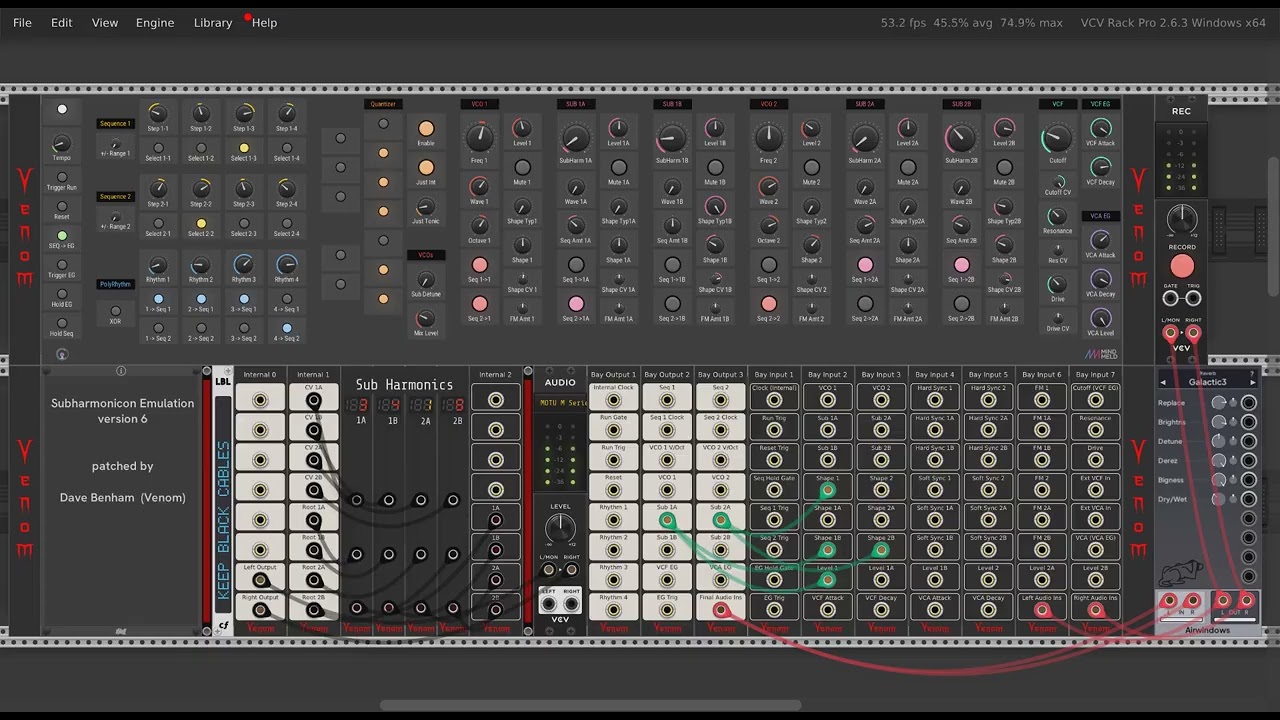This screenshot has height=720, width=1280.
Task: Click the Freq 1 knob on VCO 1
Action: [x=479, y=138]
